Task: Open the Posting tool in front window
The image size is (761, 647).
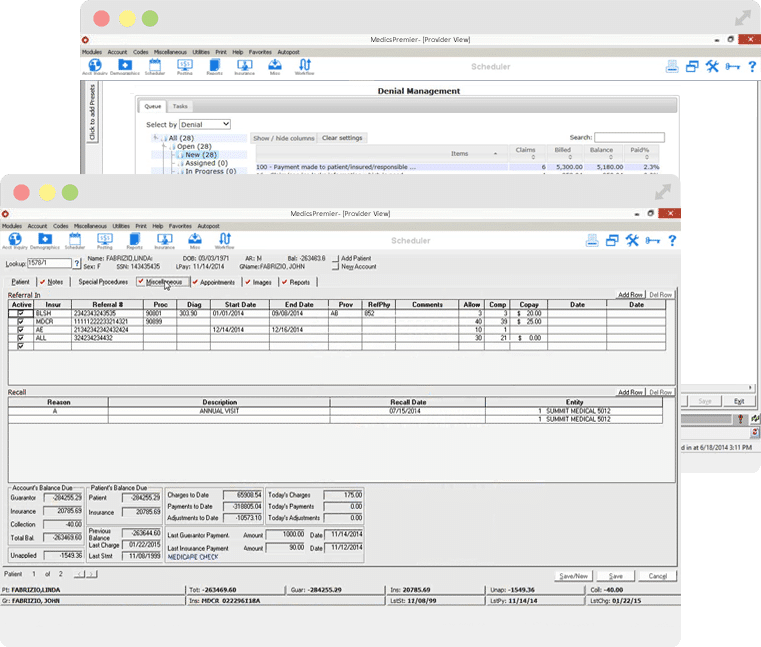Action: [x=106, y=241]
